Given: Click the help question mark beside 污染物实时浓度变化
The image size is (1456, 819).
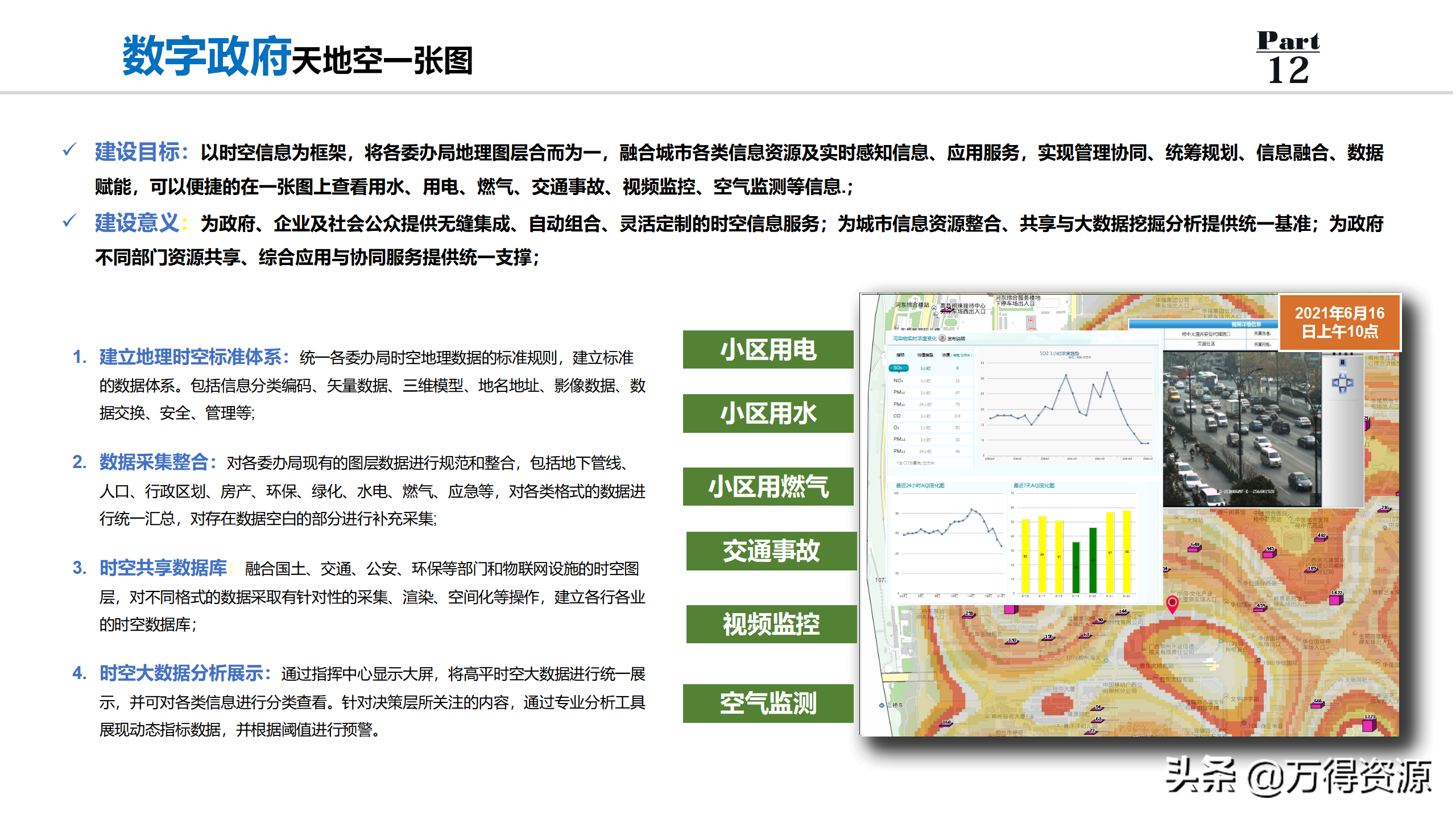Looking at the screenshot, I should (x=942, y=338).
